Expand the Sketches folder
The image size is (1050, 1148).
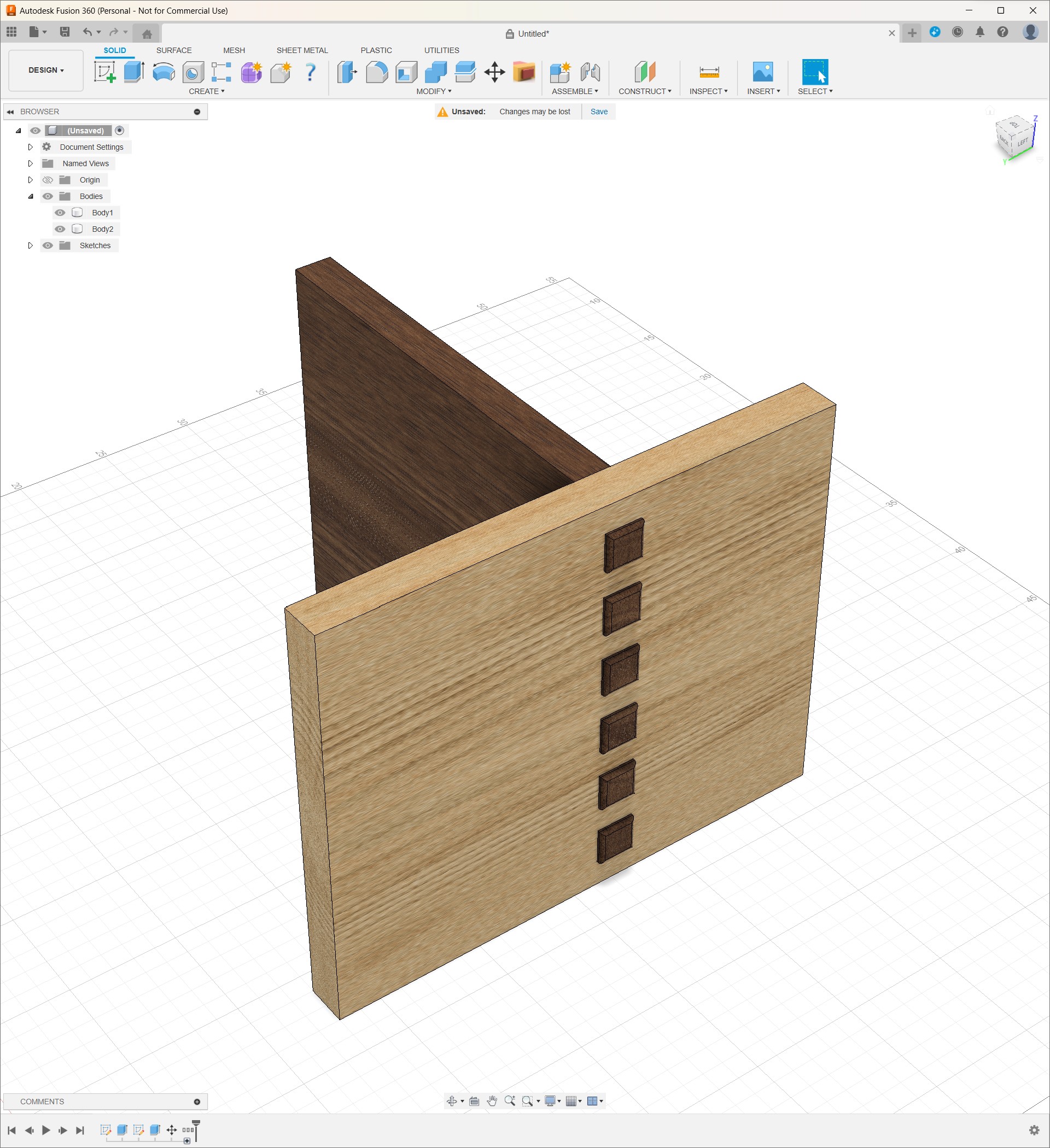(x=31, y=245)
